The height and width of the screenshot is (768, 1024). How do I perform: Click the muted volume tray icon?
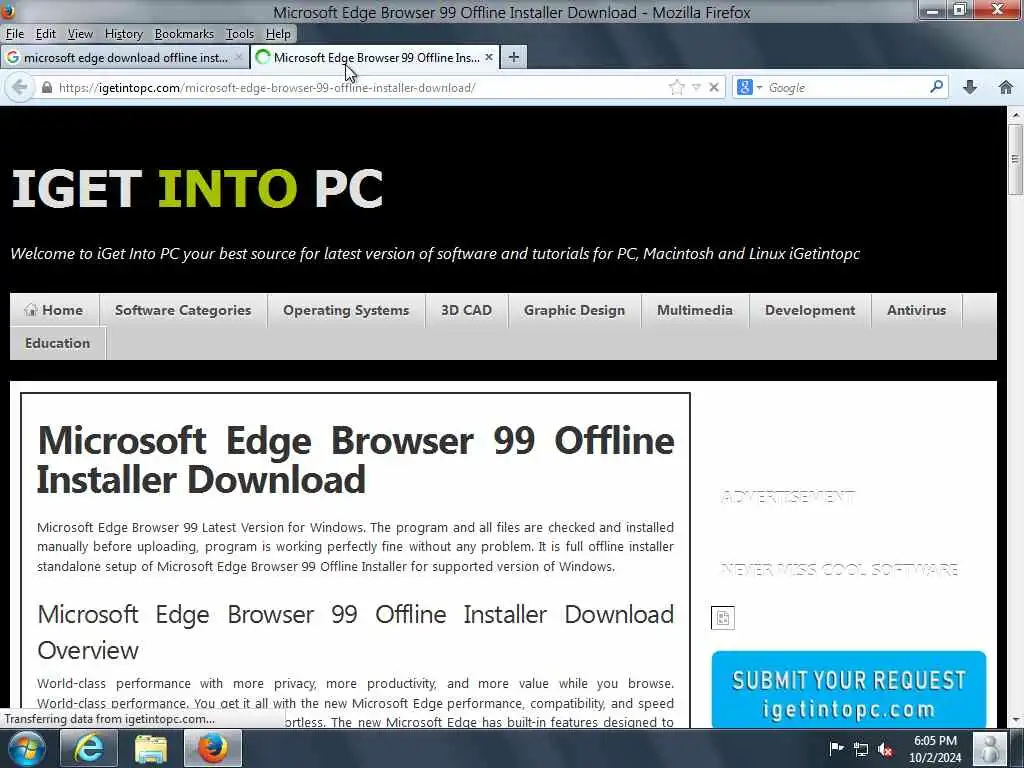pos(886,749)
